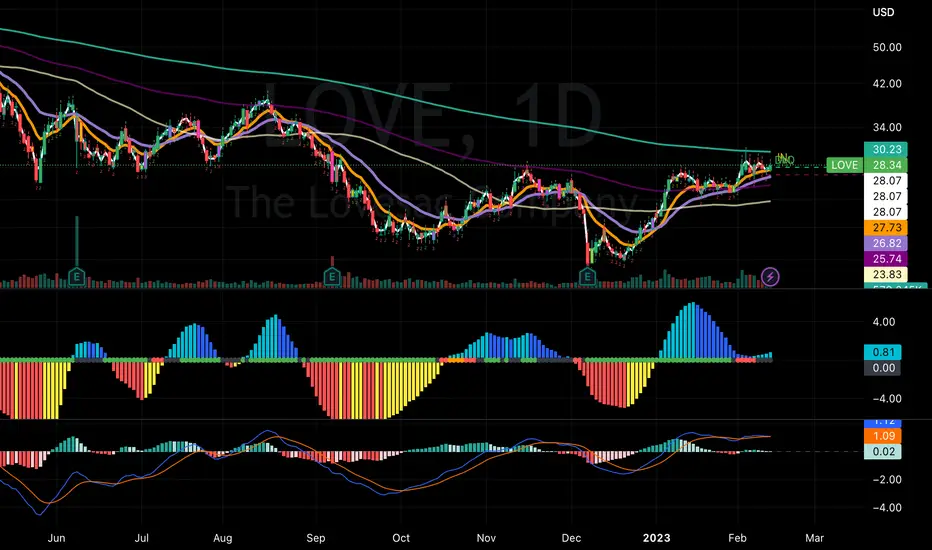932x550 pixels.
Task: Click the Dec date on time axis
Action: coord(571,538)
